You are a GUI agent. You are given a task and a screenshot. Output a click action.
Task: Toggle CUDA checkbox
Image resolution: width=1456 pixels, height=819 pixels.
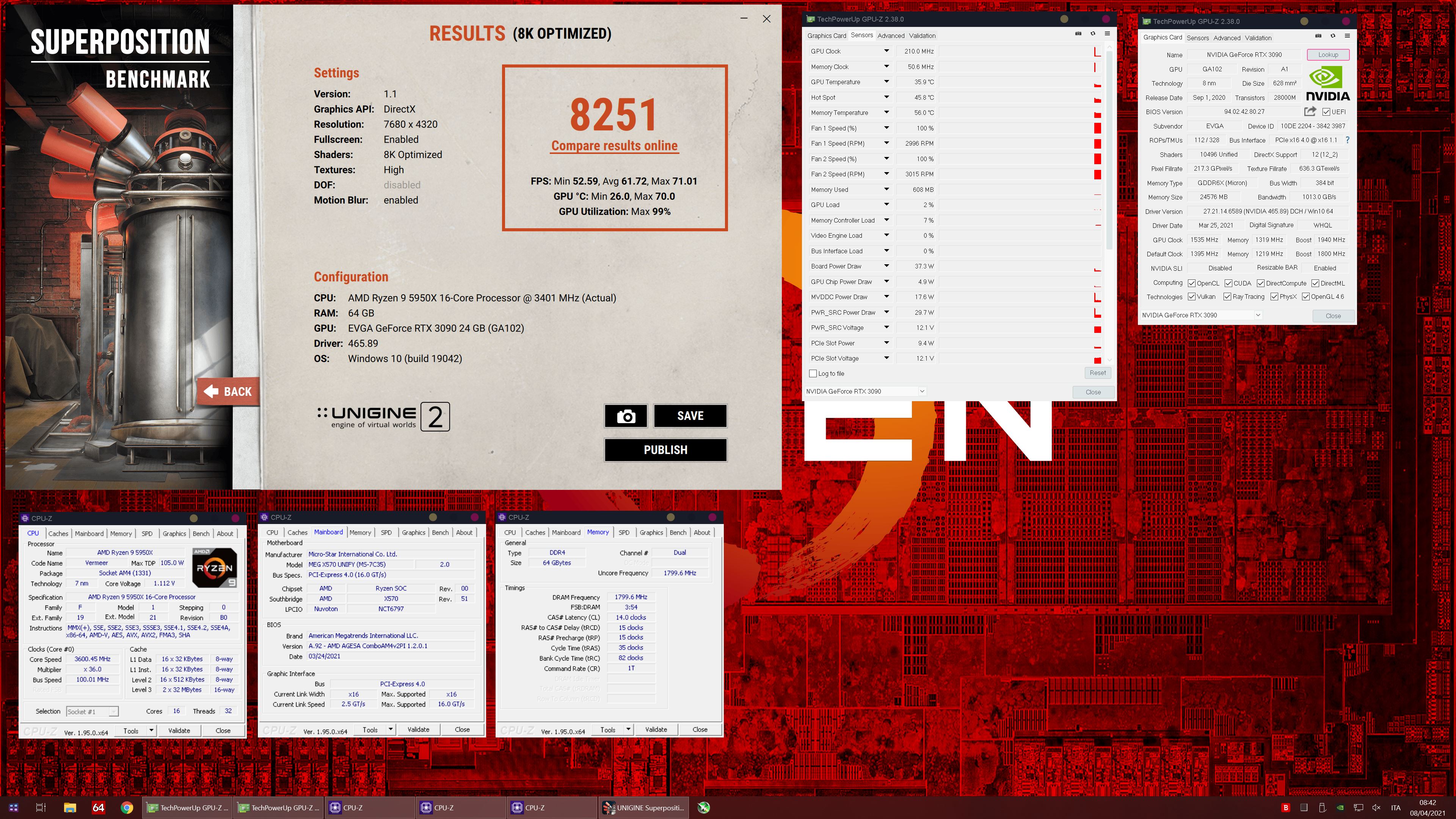[x=1228, y=283]
